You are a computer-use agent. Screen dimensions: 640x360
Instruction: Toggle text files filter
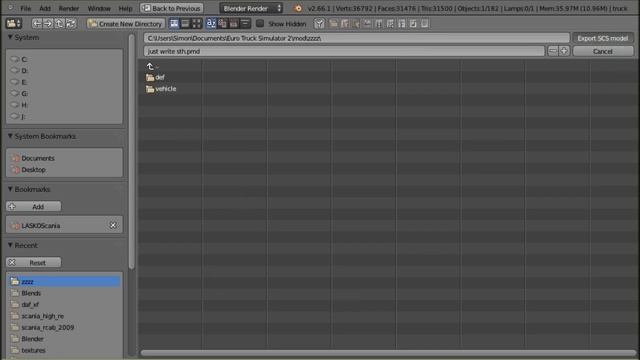pyautogui.click(x=425, y=24)
